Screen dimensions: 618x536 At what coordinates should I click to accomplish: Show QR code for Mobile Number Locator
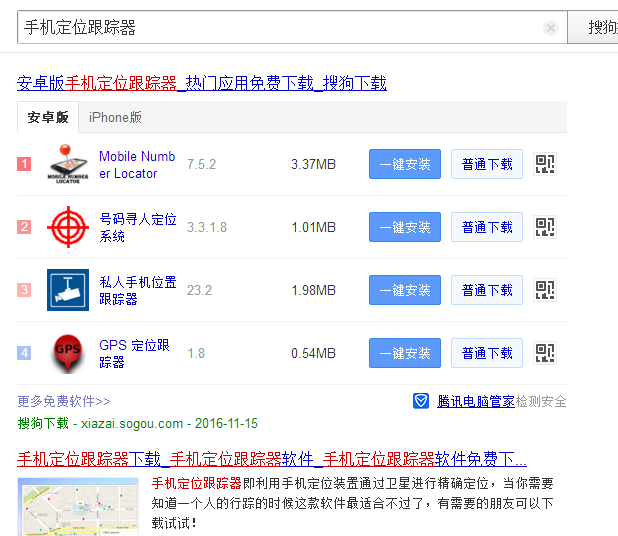click(545, 164)
